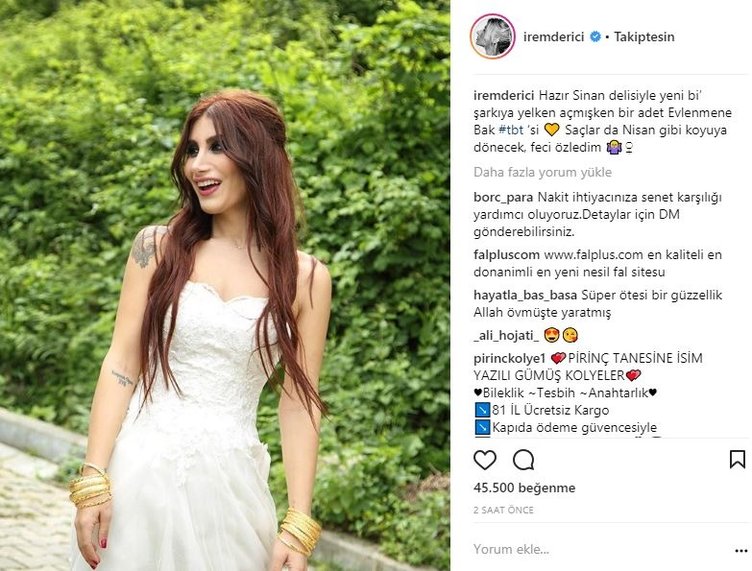The image size is (752, 571).
Task: View the 45.500 beğenme likes list
Action: [x=524, y=488]
